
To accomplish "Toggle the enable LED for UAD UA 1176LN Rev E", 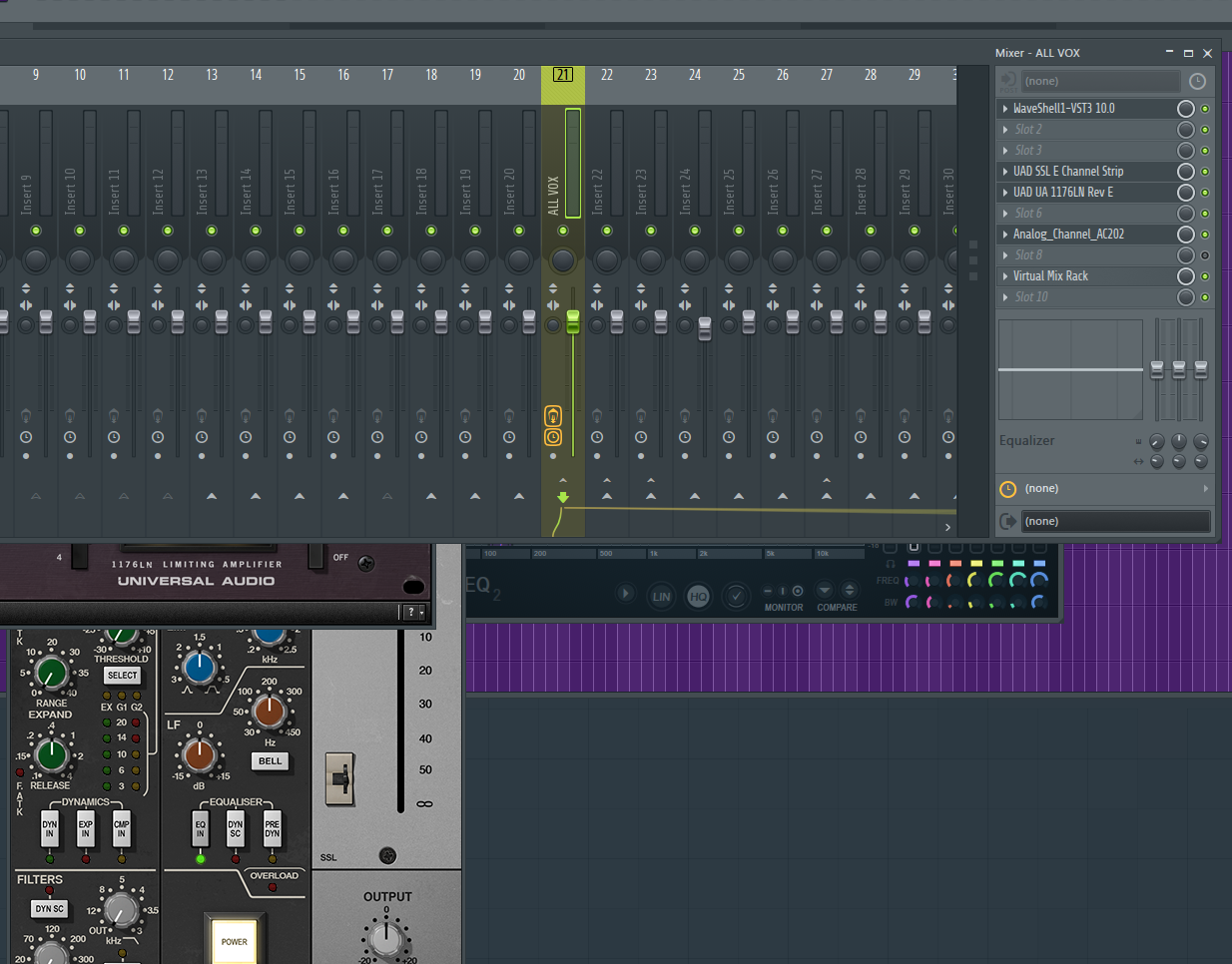I will (x=1205, y=192).
